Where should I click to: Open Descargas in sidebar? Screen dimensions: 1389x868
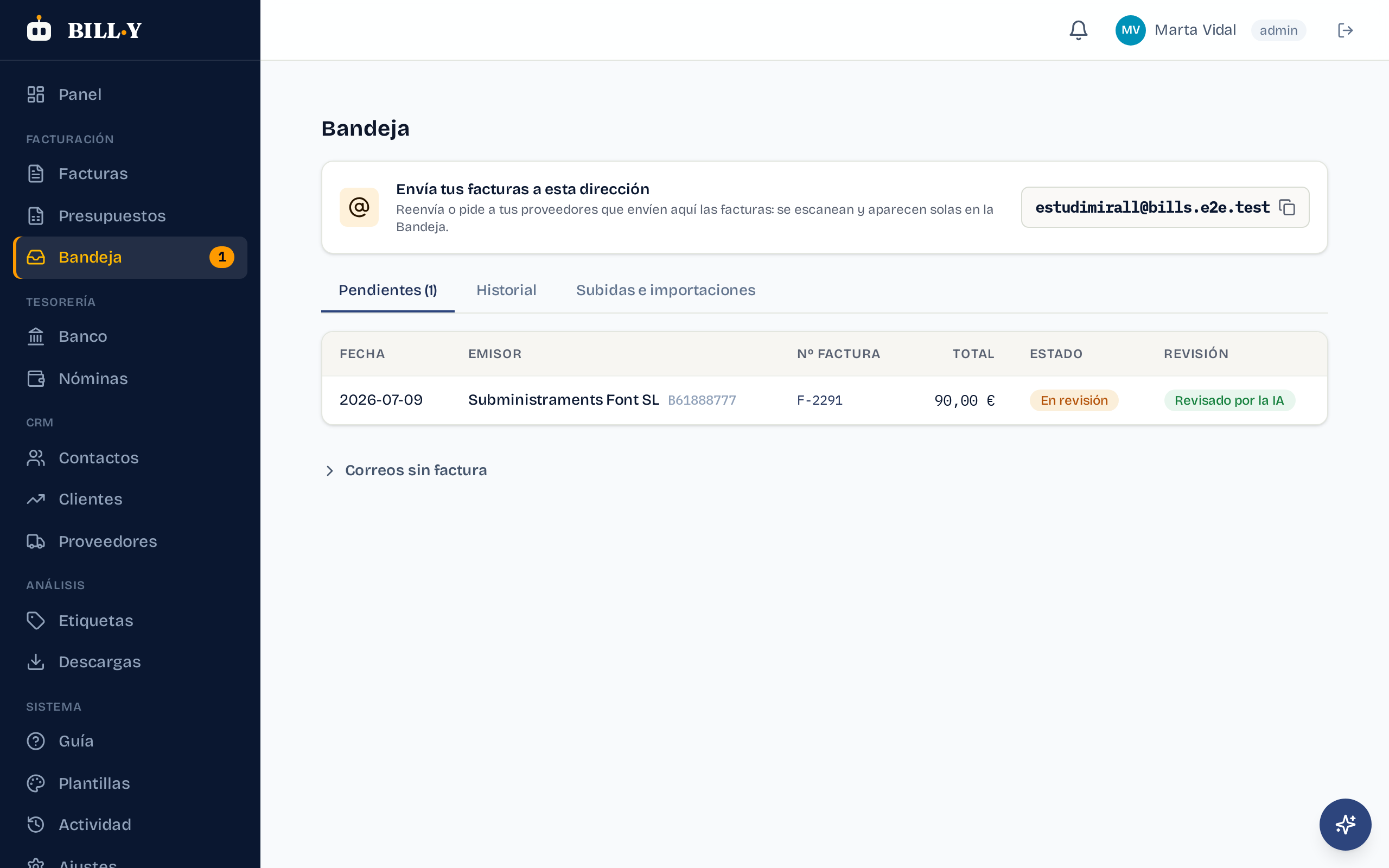tap(130, 662)
